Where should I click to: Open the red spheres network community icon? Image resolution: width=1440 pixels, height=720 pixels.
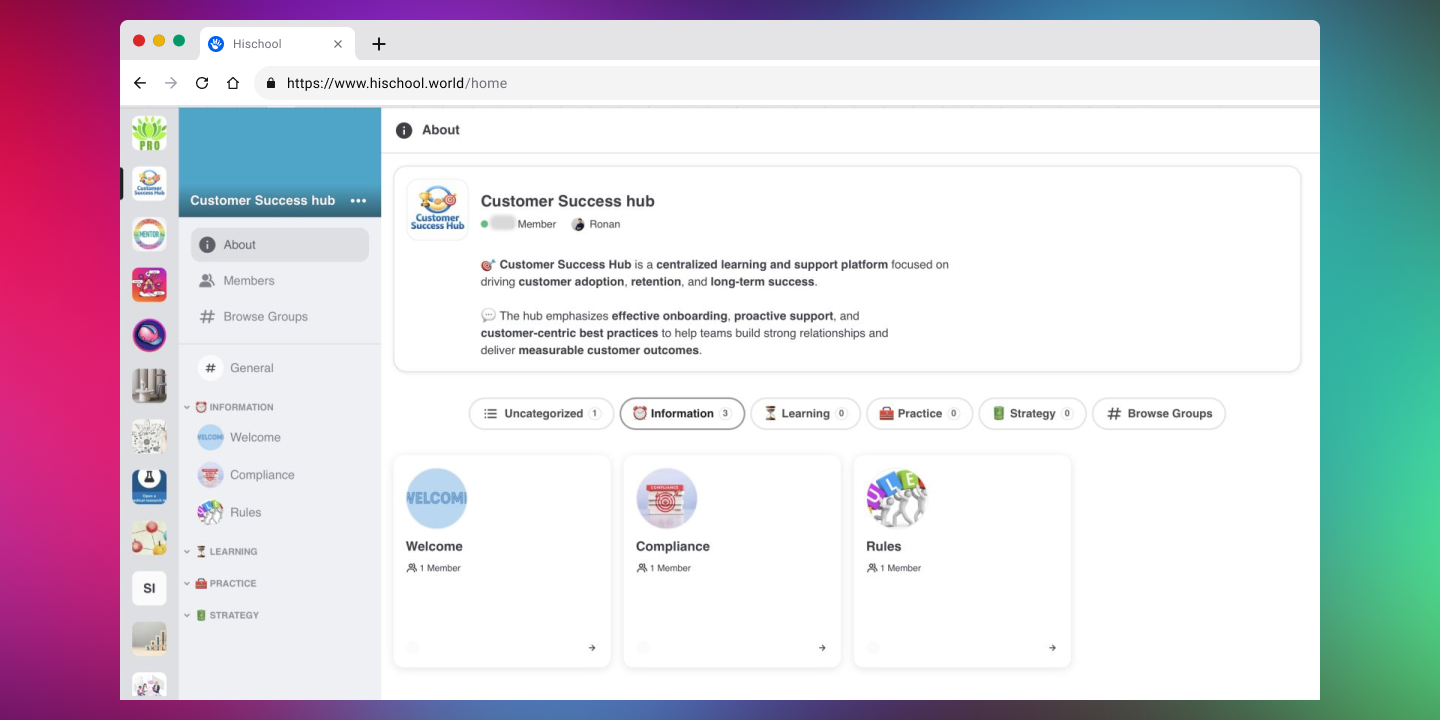[x=149, y=537]
